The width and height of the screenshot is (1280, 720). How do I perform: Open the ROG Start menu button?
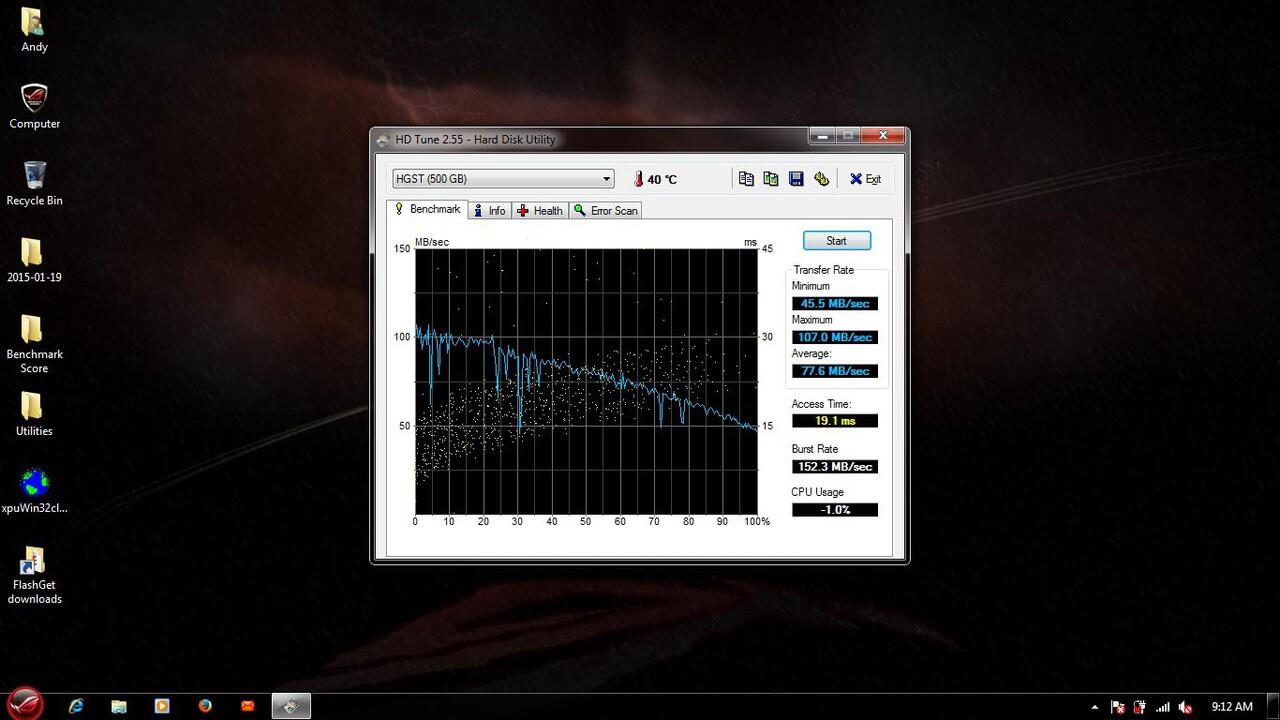[x=25, y=704]
